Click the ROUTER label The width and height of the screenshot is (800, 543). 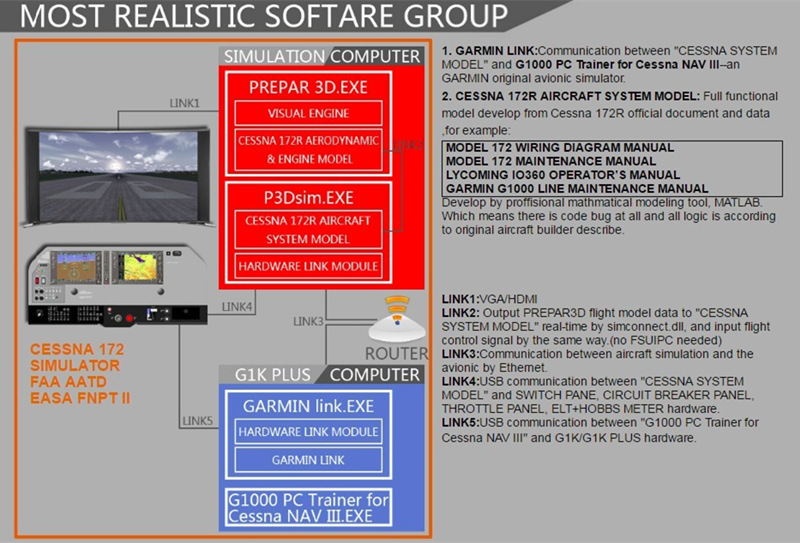pyautogui.click(x=396, y=354)
